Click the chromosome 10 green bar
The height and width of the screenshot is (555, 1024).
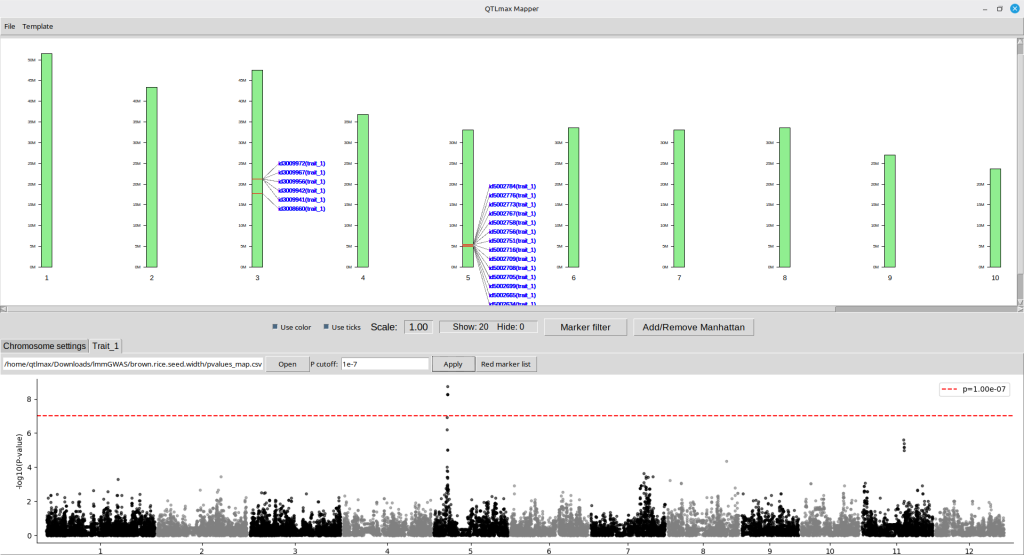(995, 217)
